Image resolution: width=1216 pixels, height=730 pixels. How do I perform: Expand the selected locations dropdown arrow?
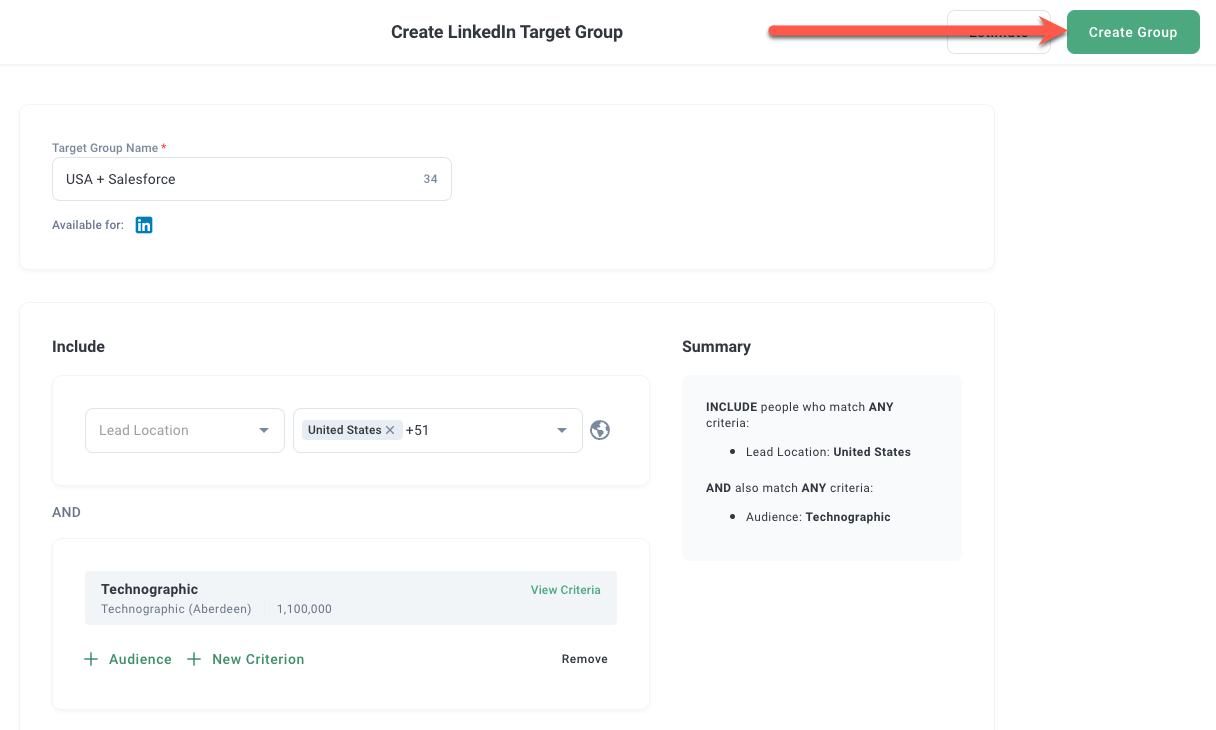pos(561,431)
